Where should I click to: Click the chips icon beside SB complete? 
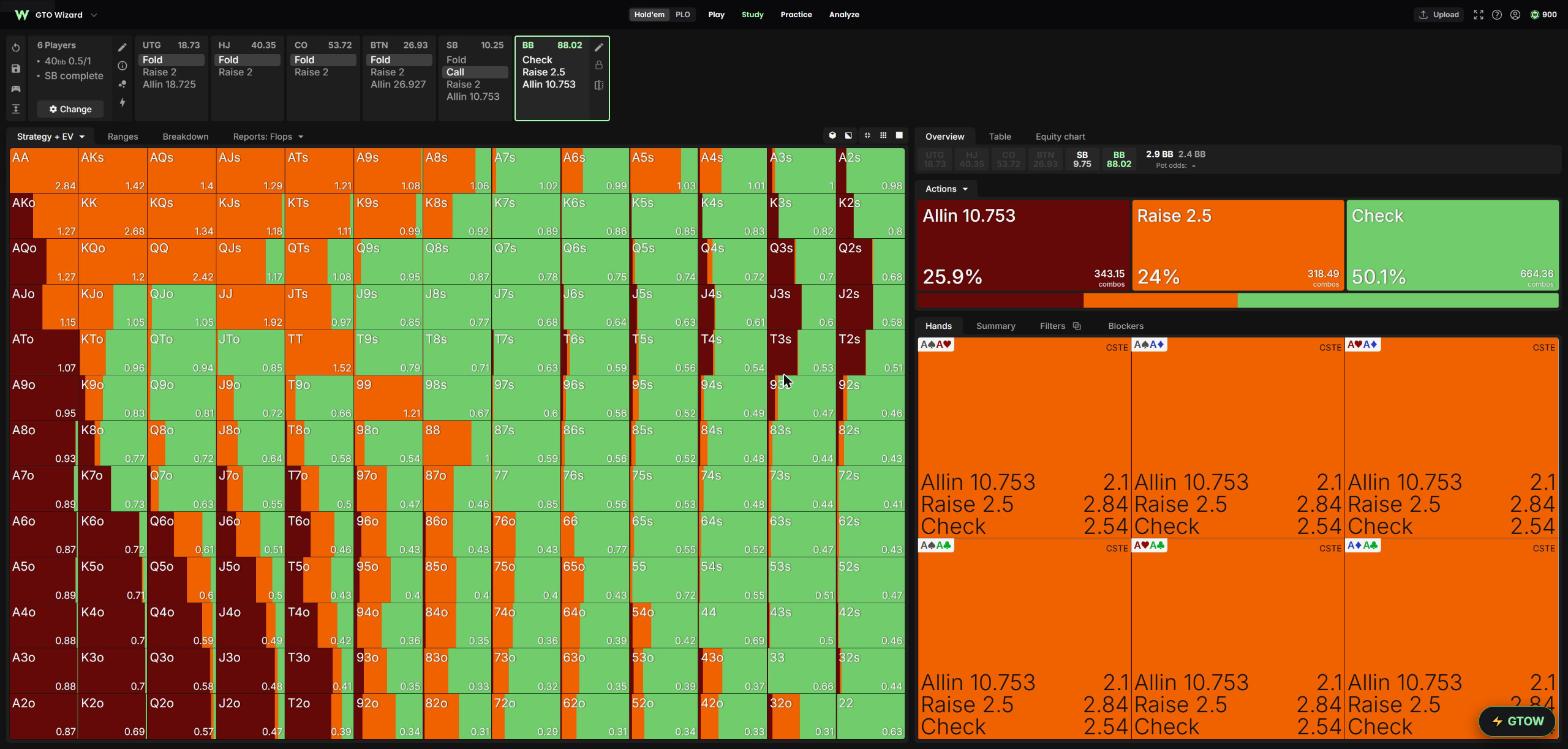point(122,84)
